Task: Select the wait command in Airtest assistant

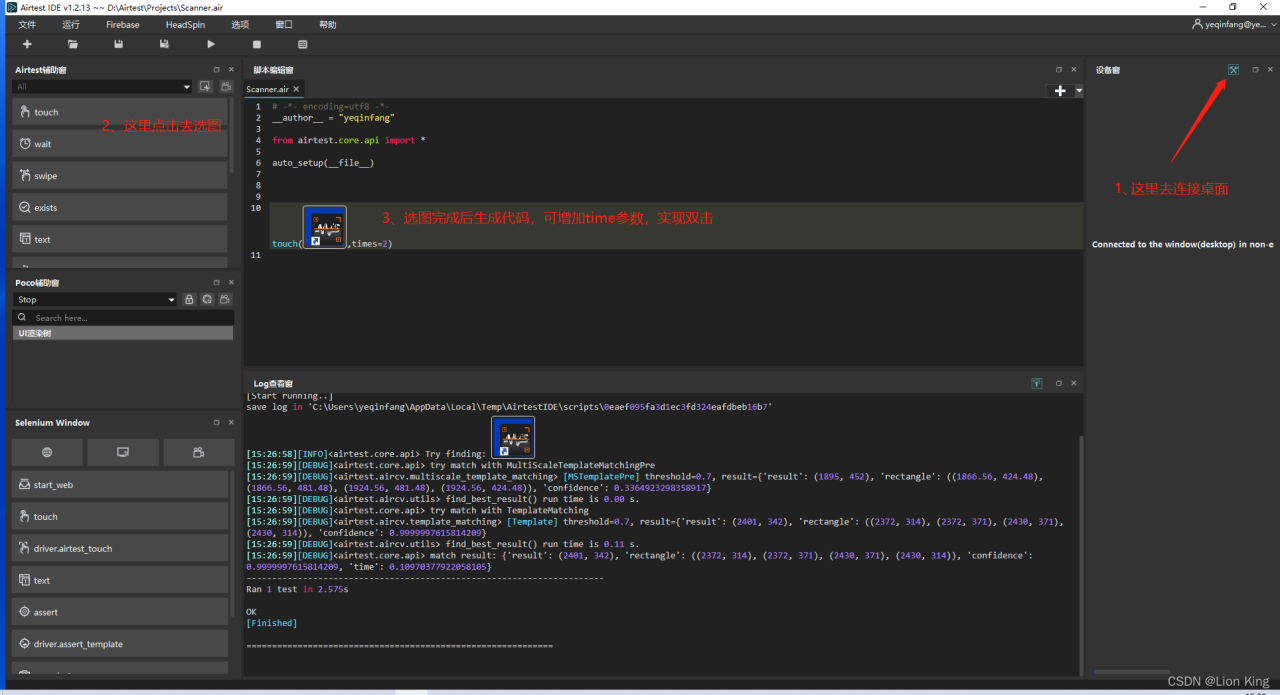Action: [120, 144]
